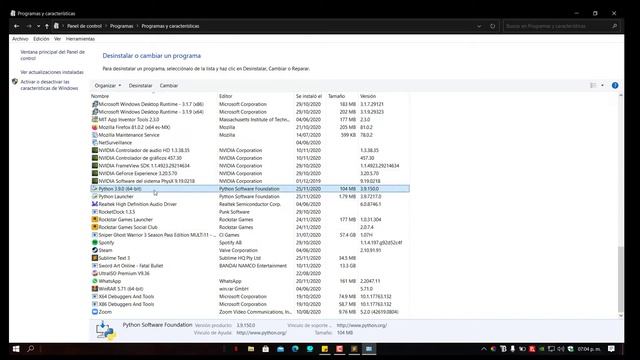
Task: Select the WinRAR 5.71 icon
Action: [x=95, y=289]
